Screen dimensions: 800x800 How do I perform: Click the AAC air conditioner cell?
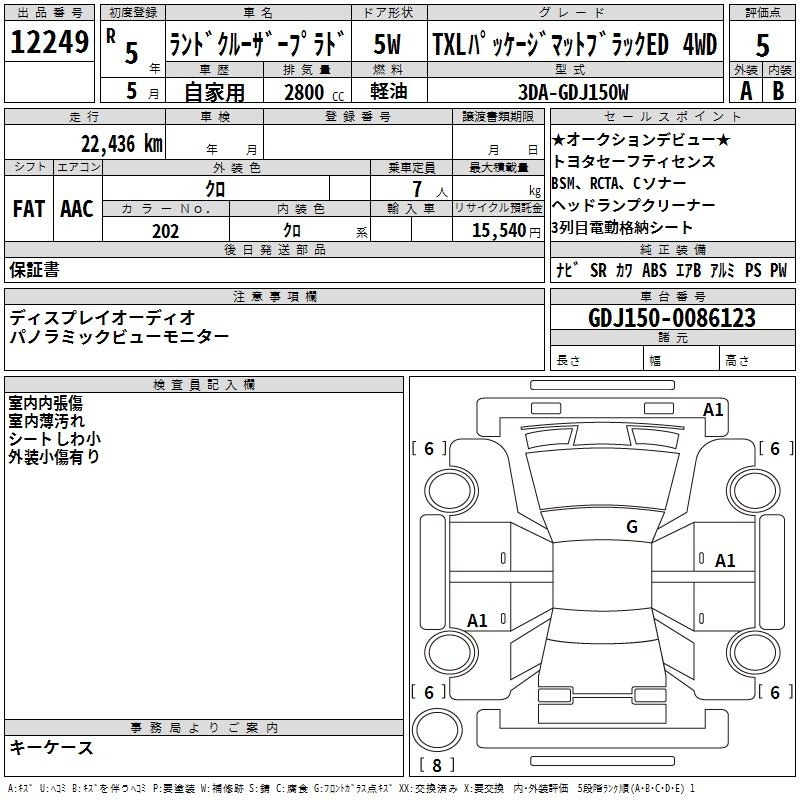click(x=77, y=208)
